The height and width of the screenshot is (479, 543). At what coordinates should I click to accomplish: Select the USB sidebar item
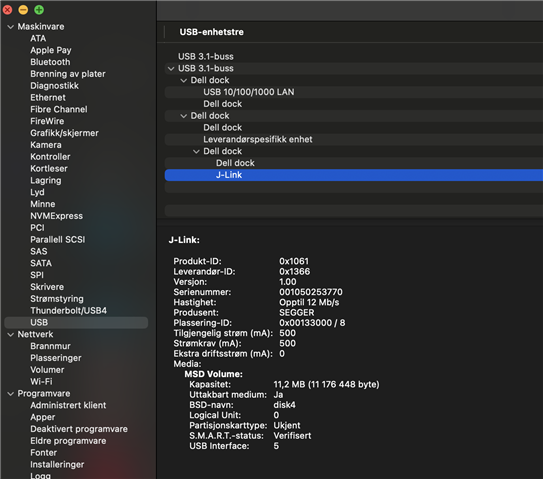click(76, 322)
